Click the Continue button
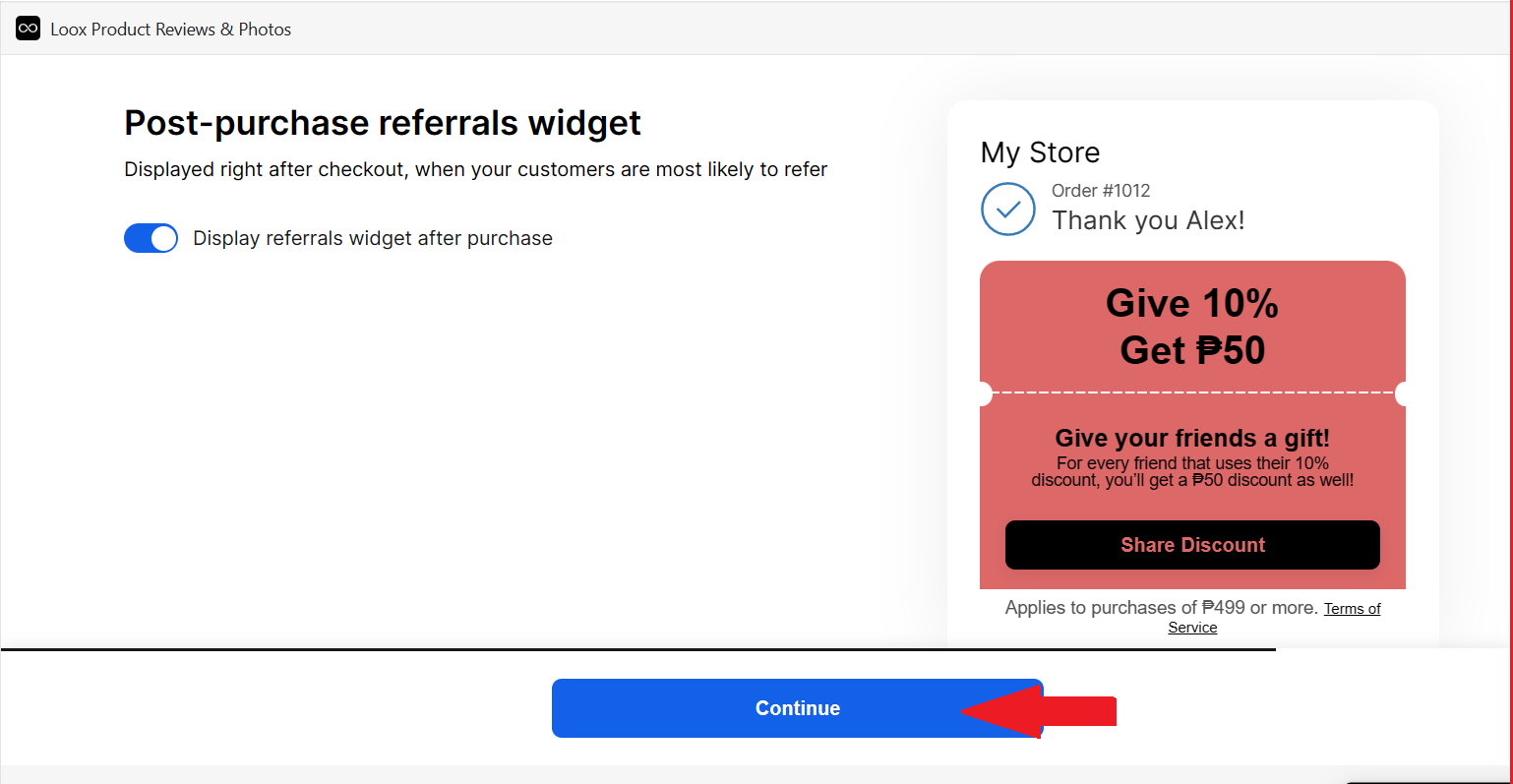 [x=797, y=708]
